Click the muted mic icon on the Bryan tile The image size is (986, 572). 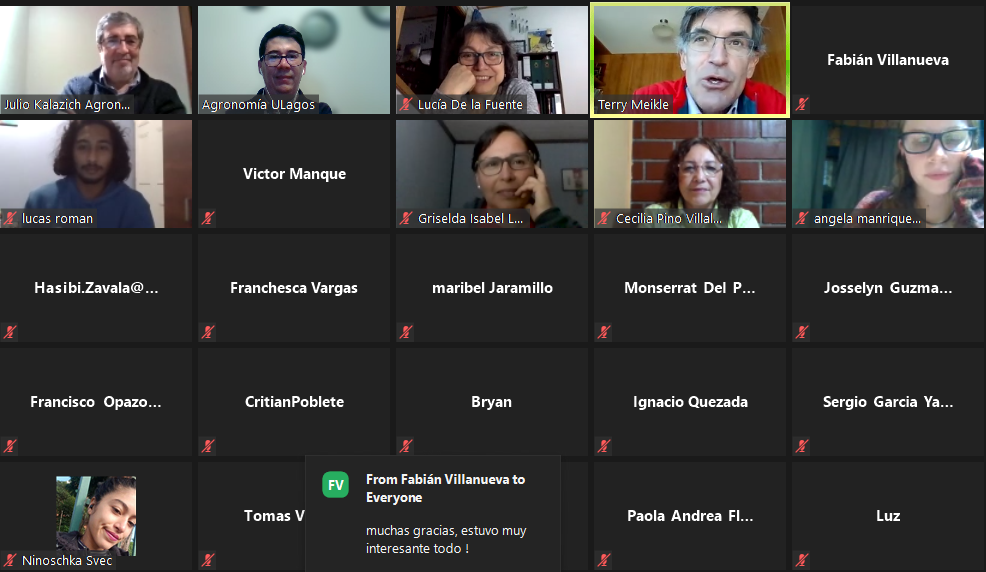click(406, 446)
